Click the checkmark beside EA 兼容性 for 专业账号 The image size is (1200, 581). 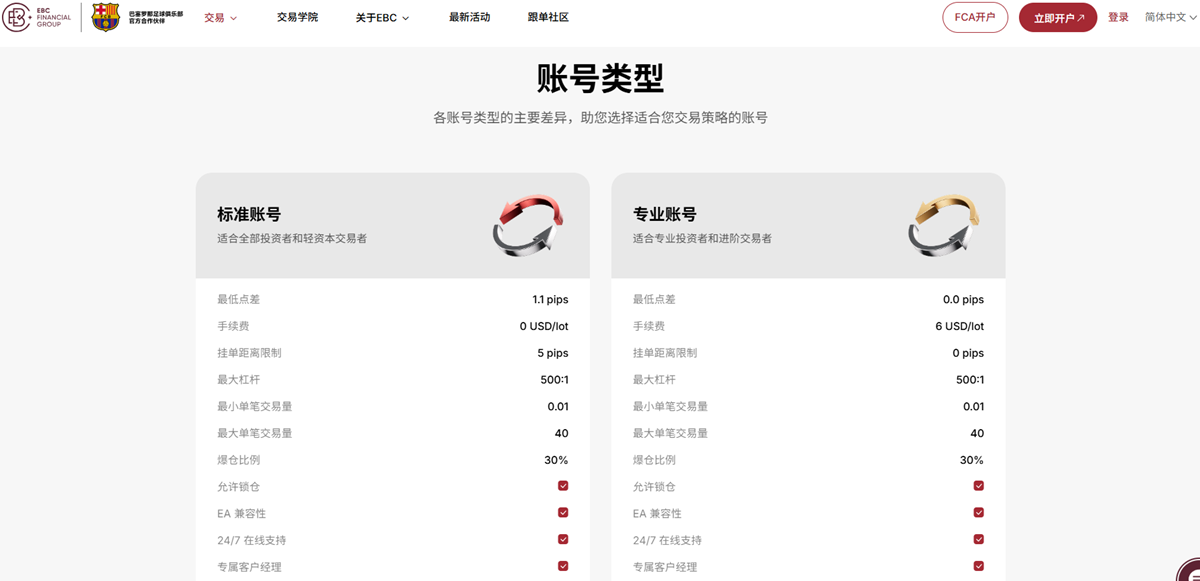978,513
